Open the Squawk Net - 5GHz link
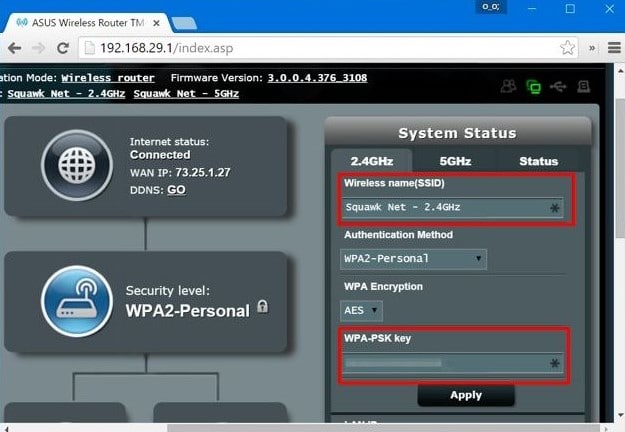 coord(186,94)
